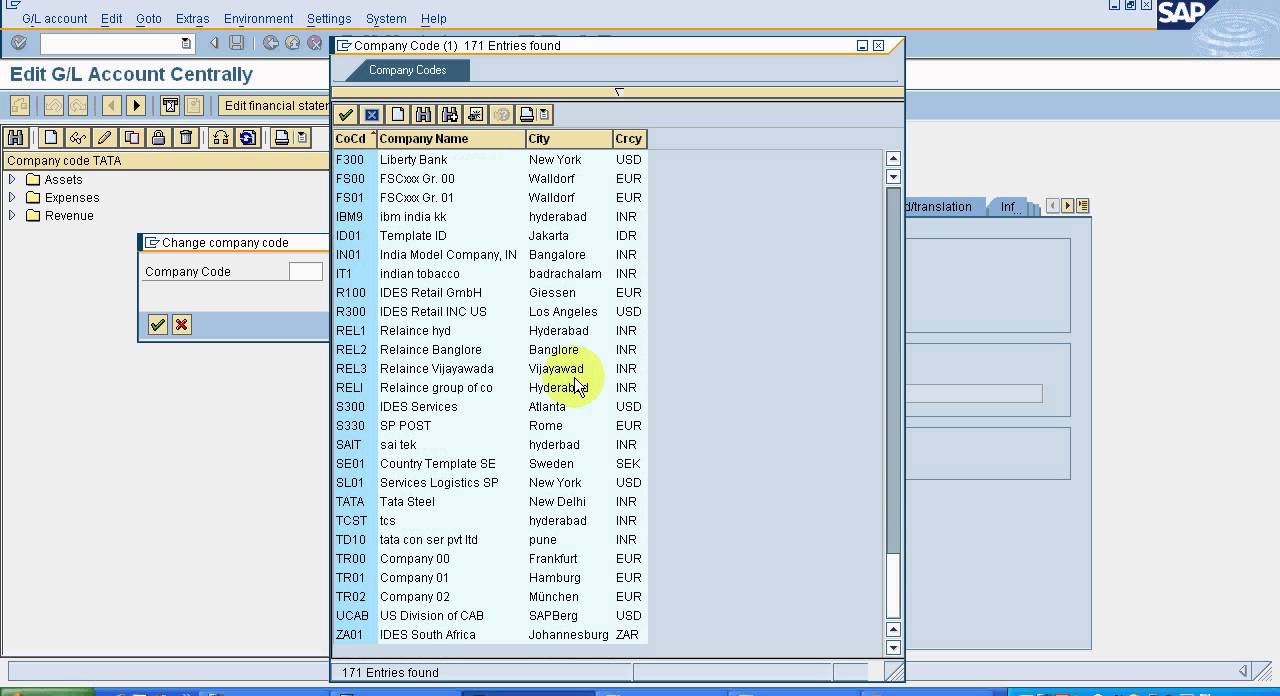1280x696 pixels.
Task: Expand the Revenue folder node
Action: click(x=12, y=216)
